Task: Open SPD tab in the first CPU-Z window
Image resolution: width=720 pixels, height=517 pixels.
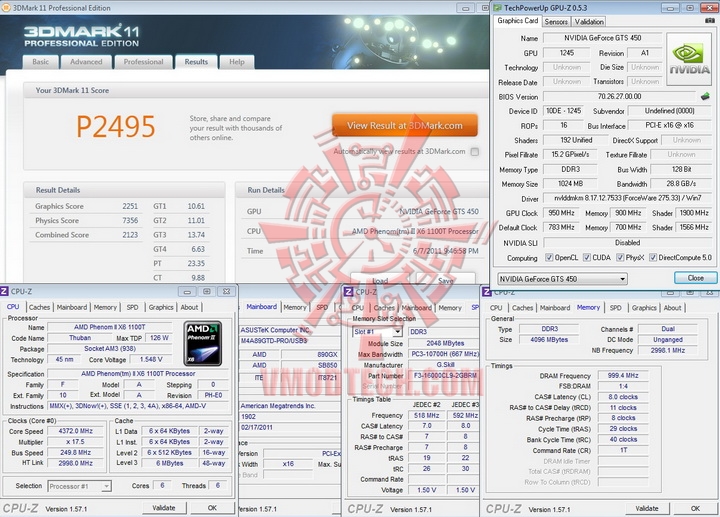Action: coord(132,307)
